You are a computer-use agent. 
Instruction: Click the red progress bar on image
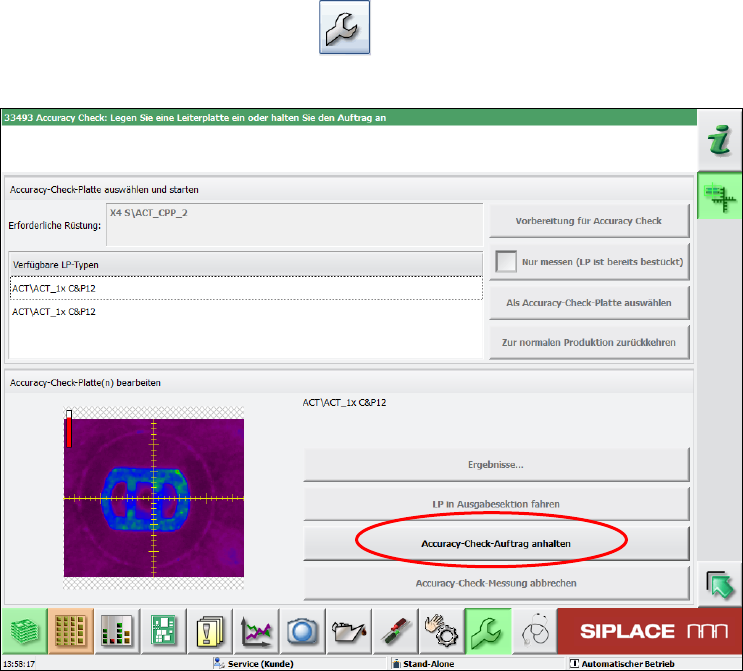69,429
